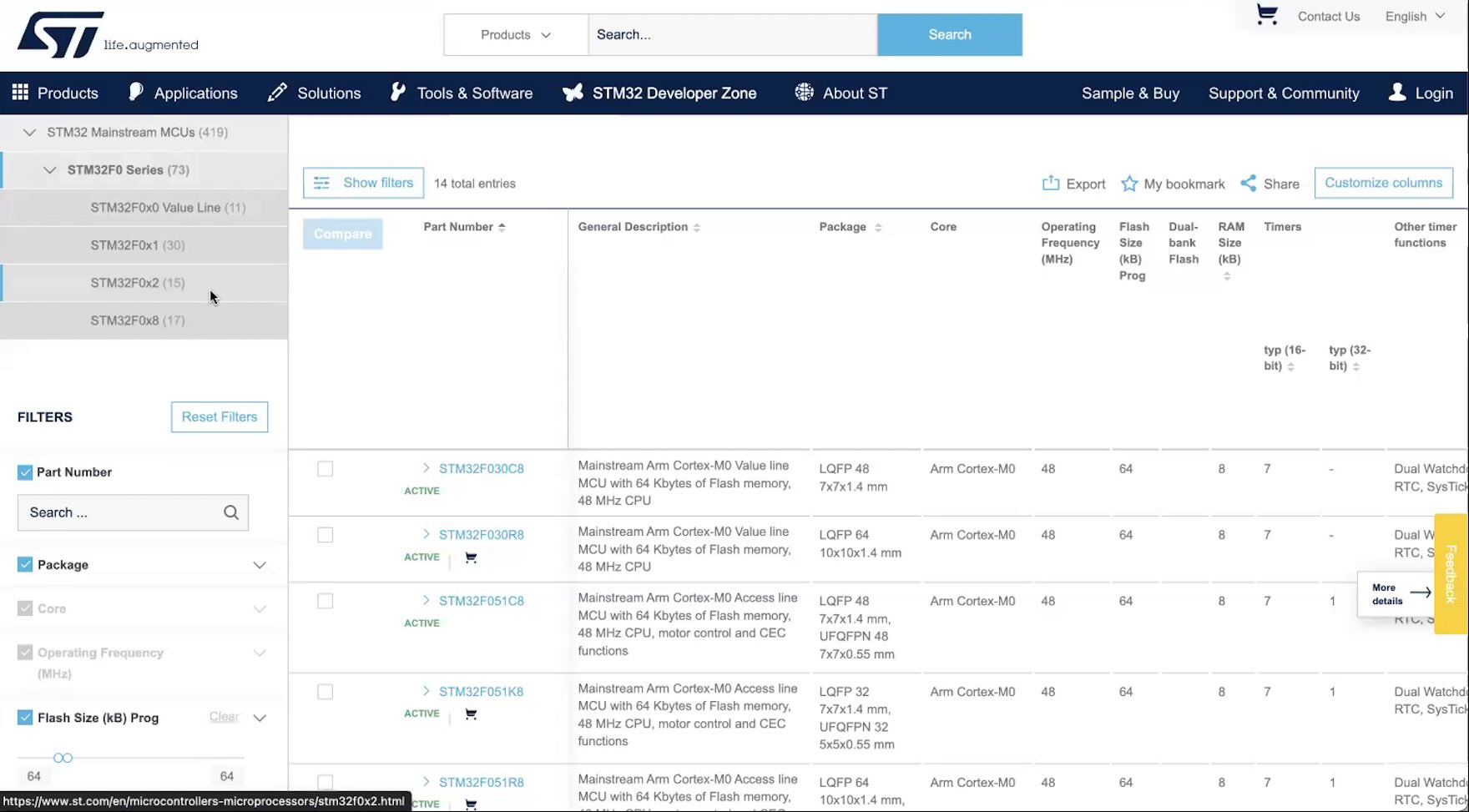
Task: Click the main Search input field
Action: coord(732,35)
